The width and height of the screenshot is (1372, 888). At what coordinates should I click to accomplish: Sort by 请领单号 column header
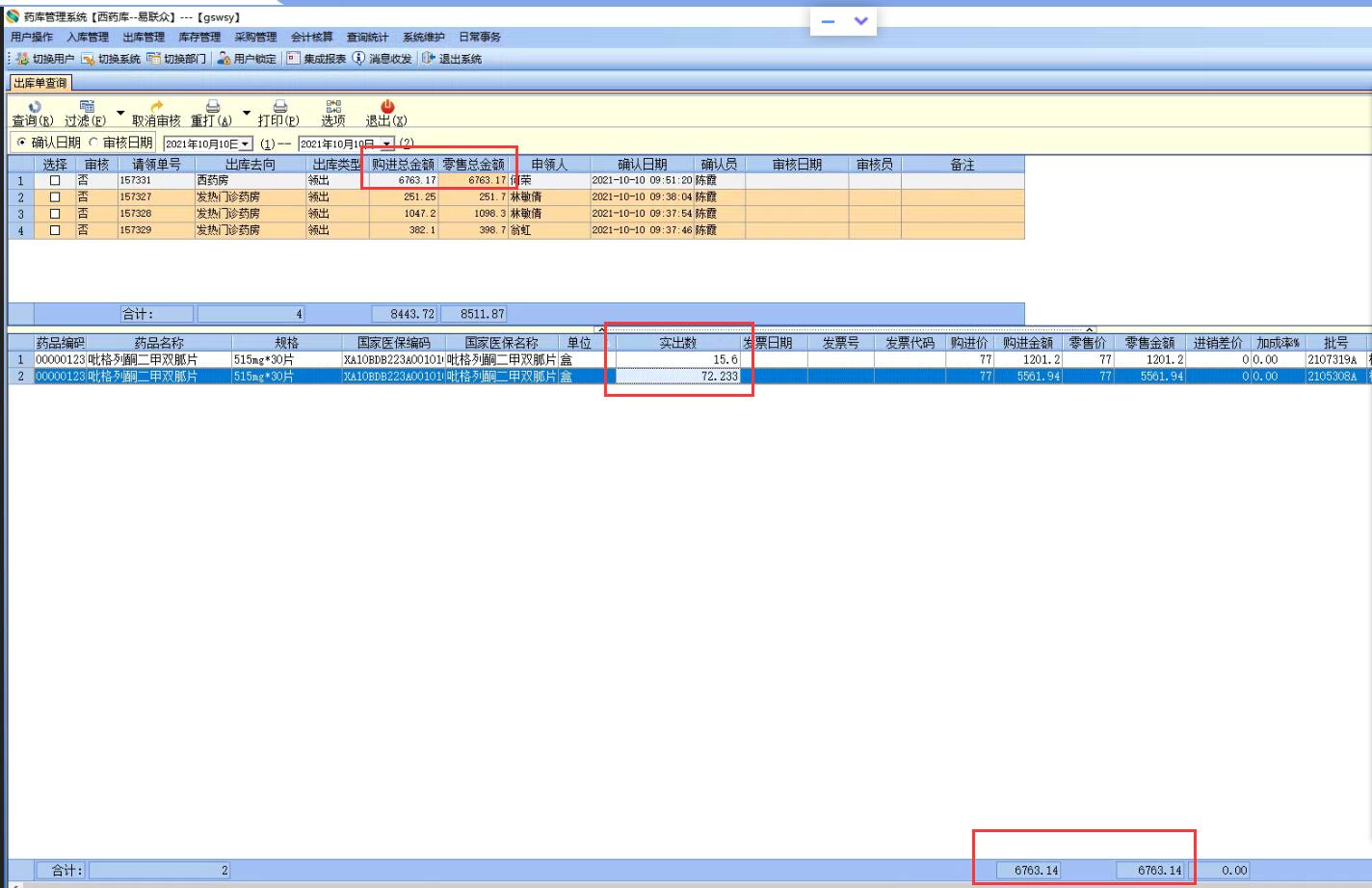point(156,165)
